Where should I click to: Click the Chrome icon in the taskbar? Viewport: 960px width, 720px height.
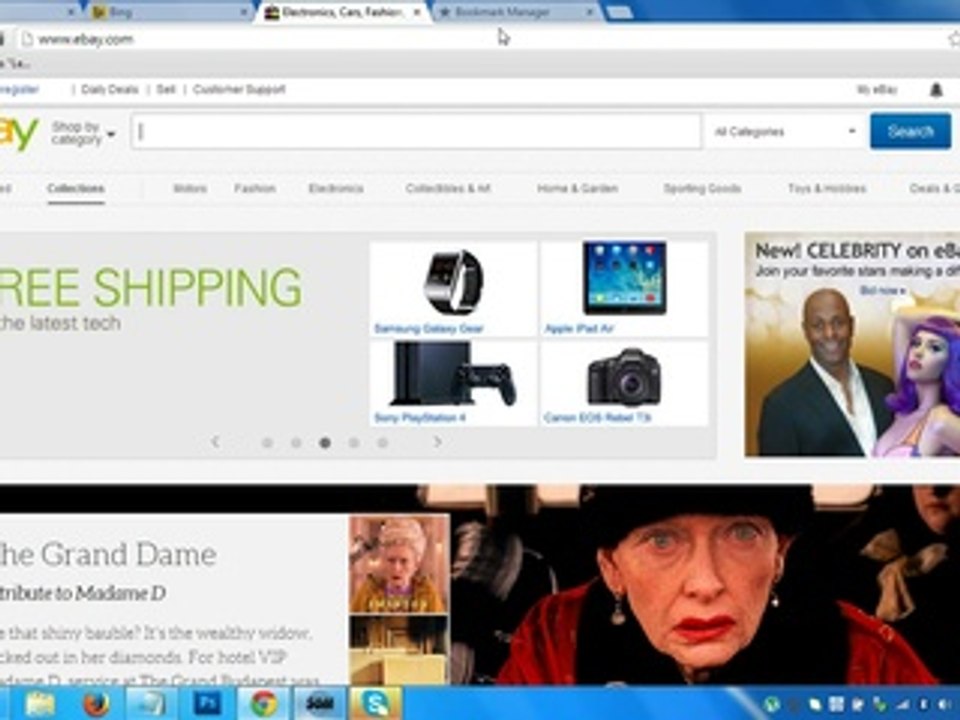(264, 704)
